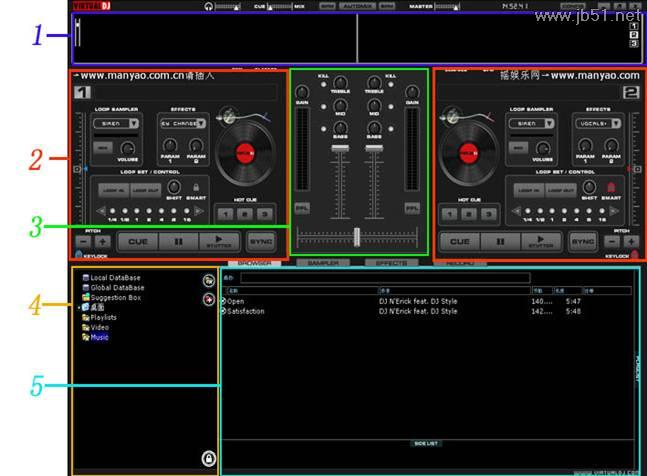Click the right channel TREBLE knob in mixer
The image size is (647, 476).
click(x=374, y=82)
